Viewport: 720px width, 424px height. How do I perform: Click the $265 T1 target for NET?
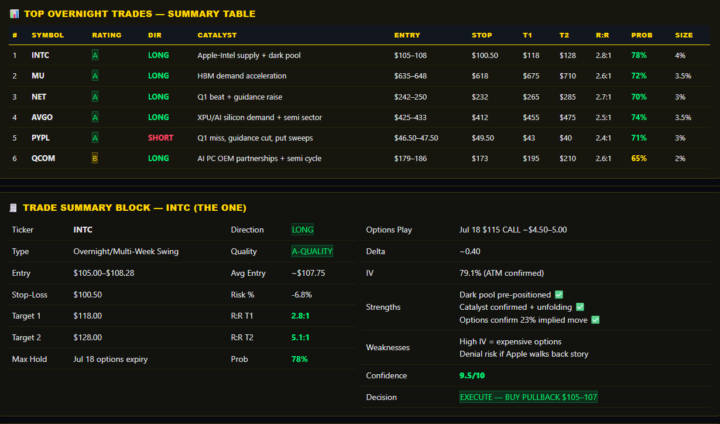pos(531,97)
